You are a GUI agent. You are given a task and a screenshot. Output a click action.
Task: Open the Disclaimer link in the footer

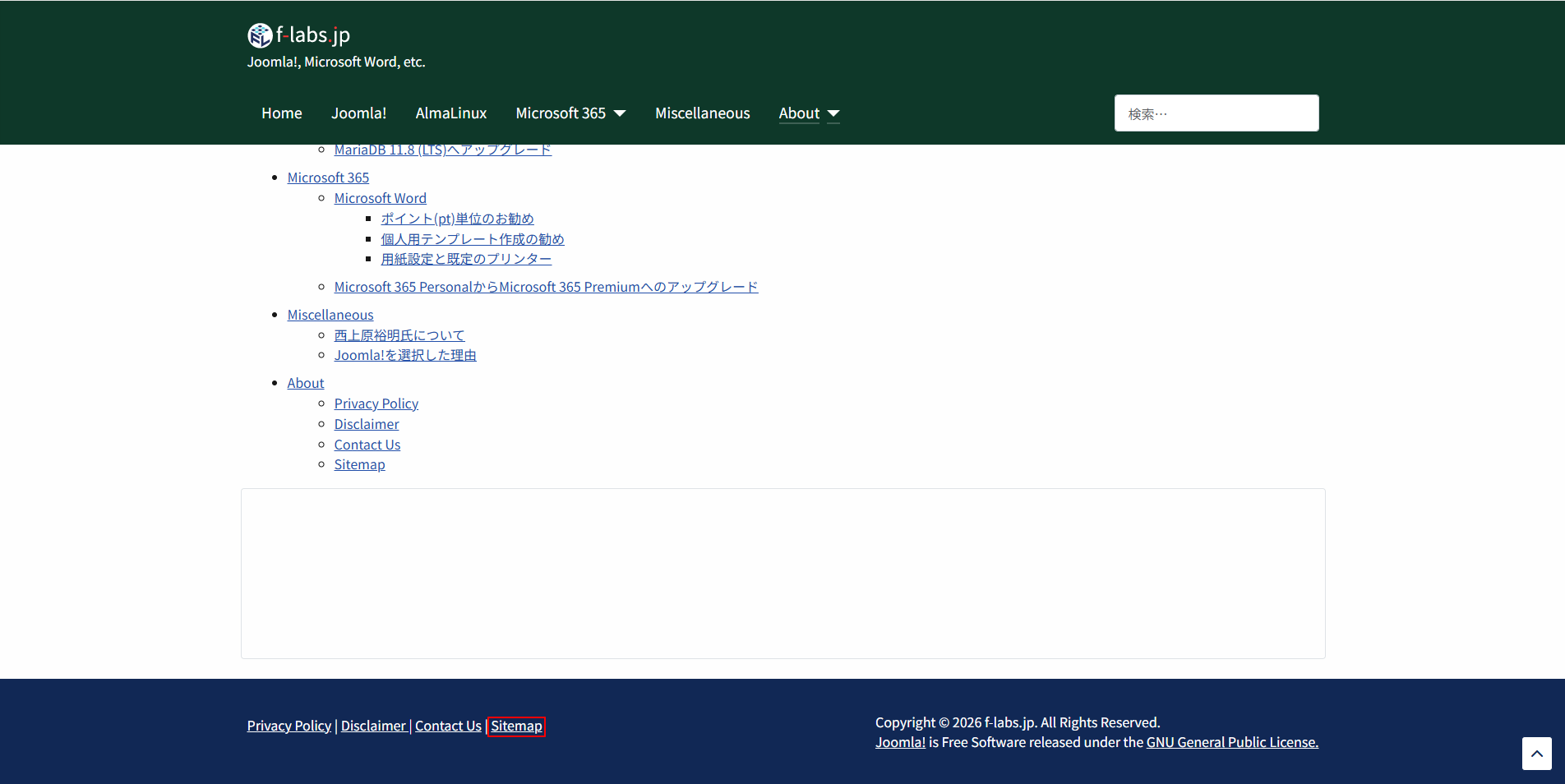pos(374,726)
